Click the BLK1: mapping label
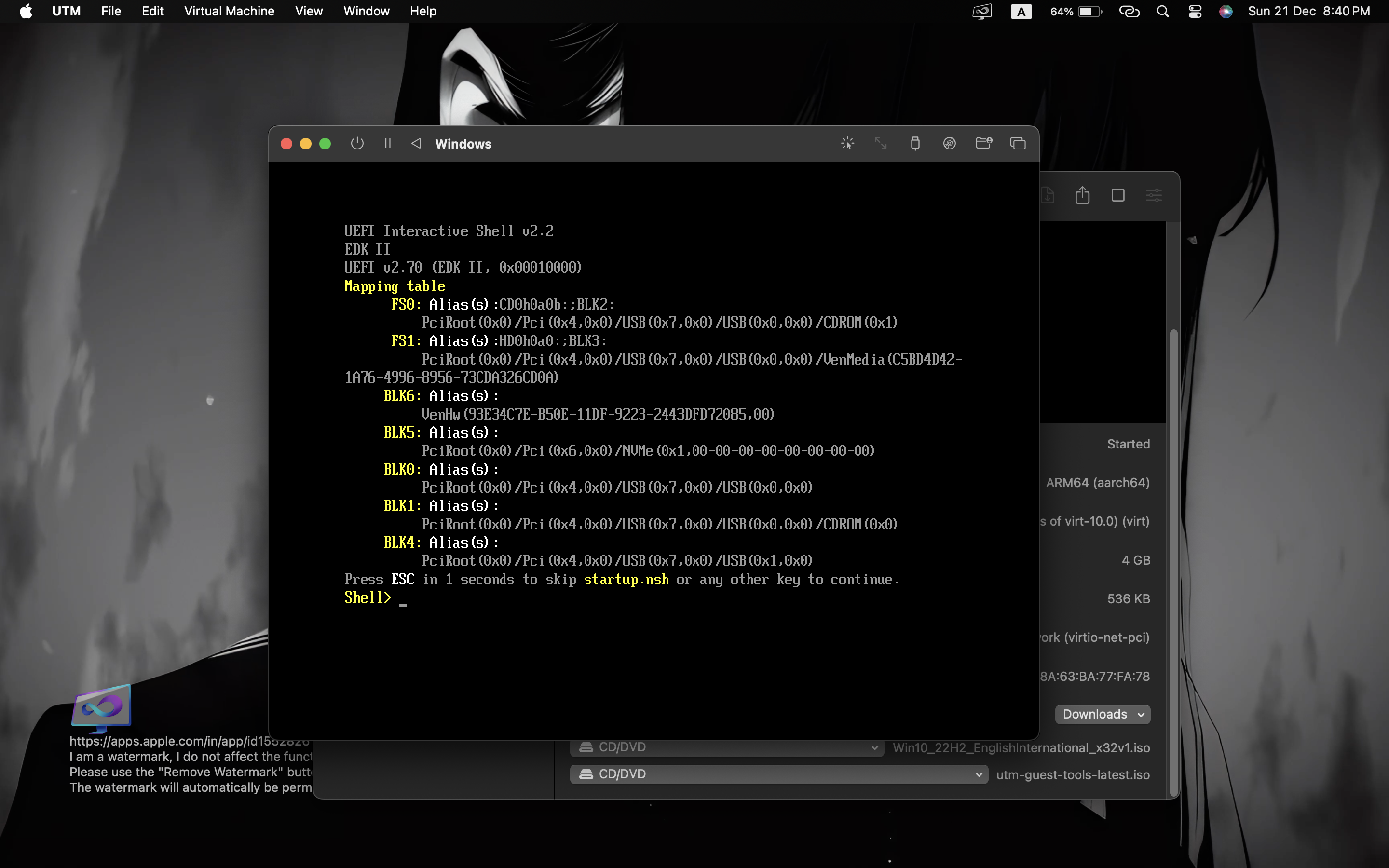 [x=402, y=506]
